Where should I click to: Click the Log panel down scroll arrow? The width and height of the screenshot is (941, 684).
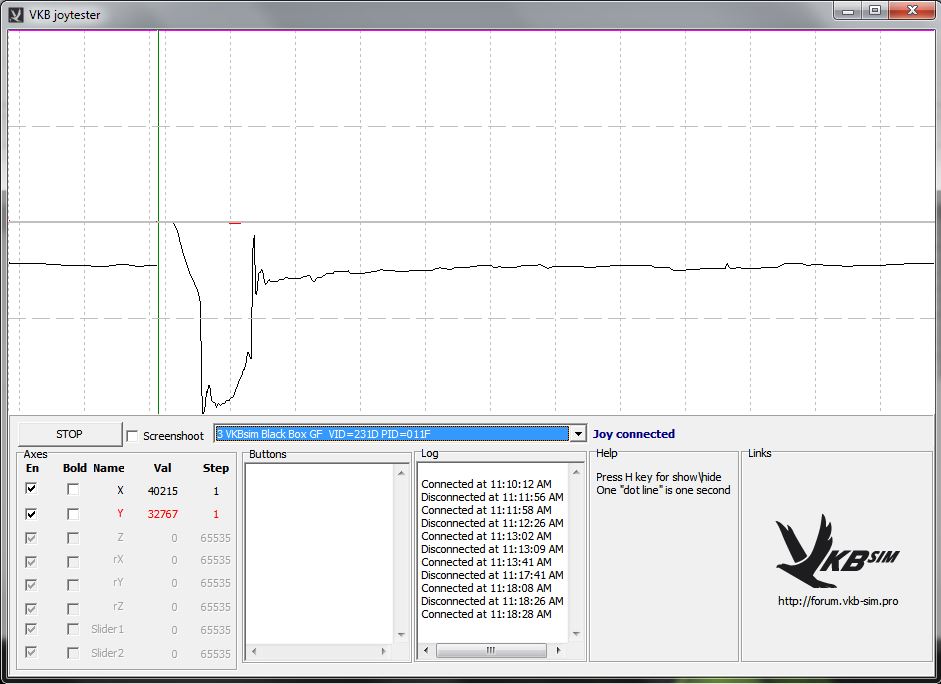tap(576, 634)
